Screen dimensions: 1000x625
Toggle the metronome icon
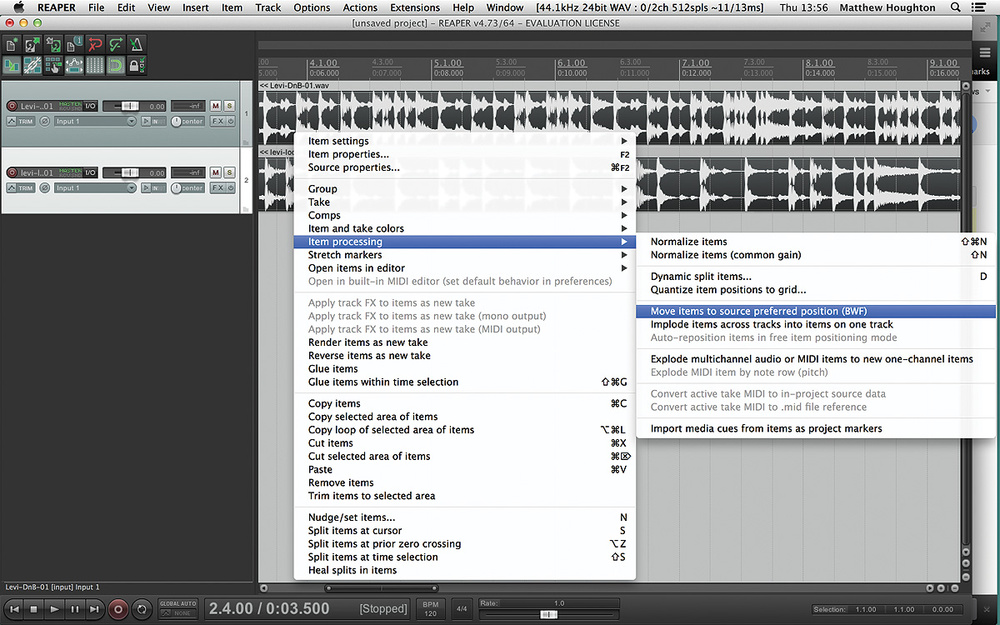point(136,45)
